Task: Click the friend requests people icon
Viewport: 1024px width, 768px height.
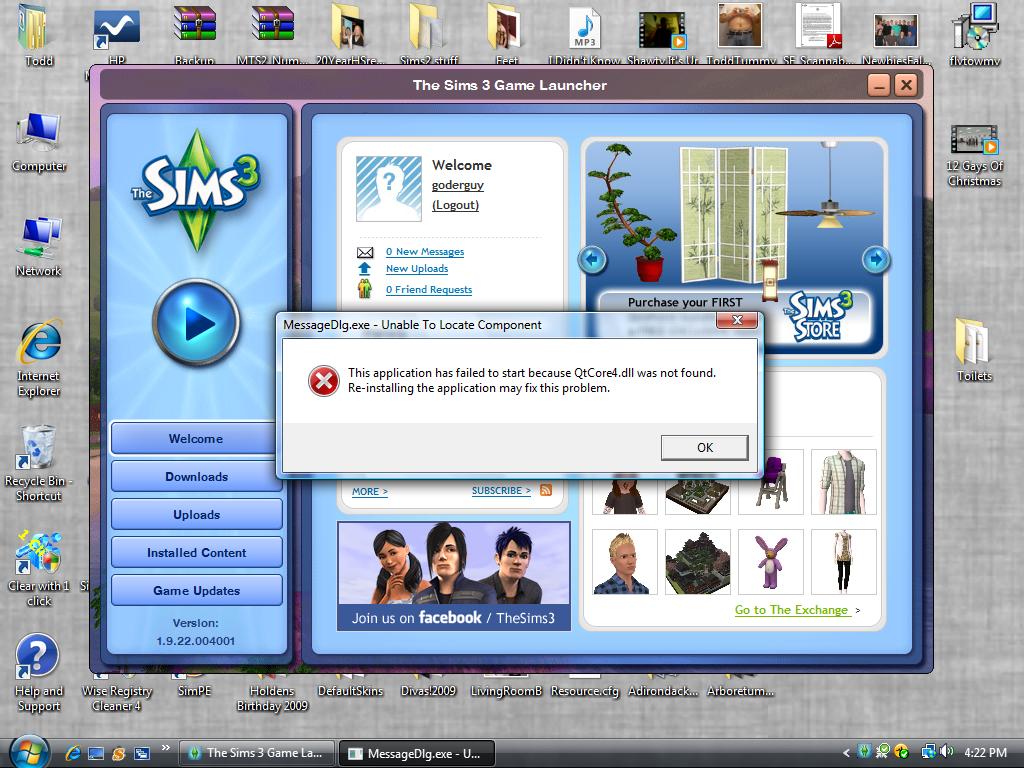Action: (364, 289)
